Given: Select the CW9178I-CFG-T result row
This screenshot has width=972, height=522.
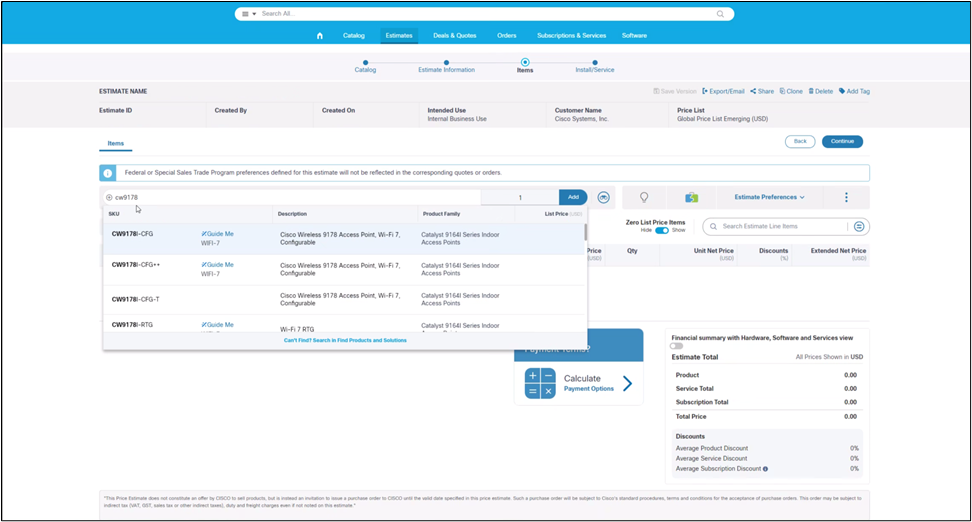Looking at the screenshot, I should click(x=344, y=299).
